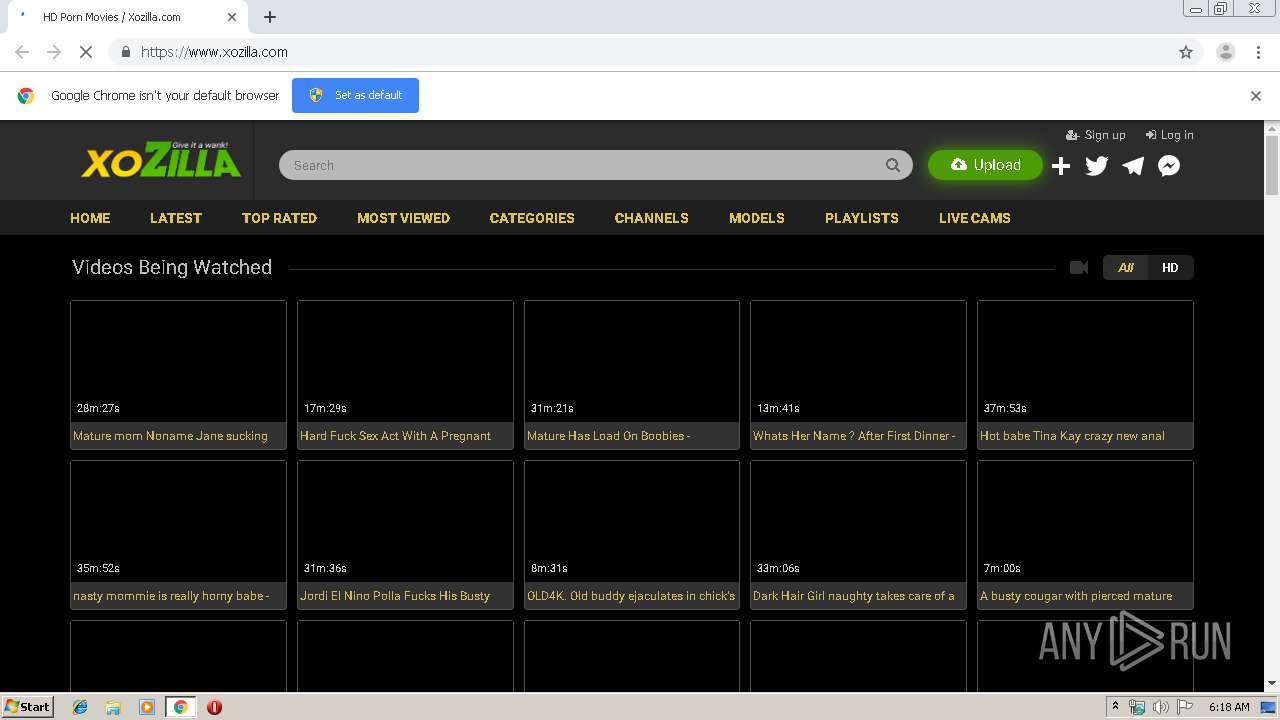
Task: Open Chrome three-dot menu
Action: 1258,52
